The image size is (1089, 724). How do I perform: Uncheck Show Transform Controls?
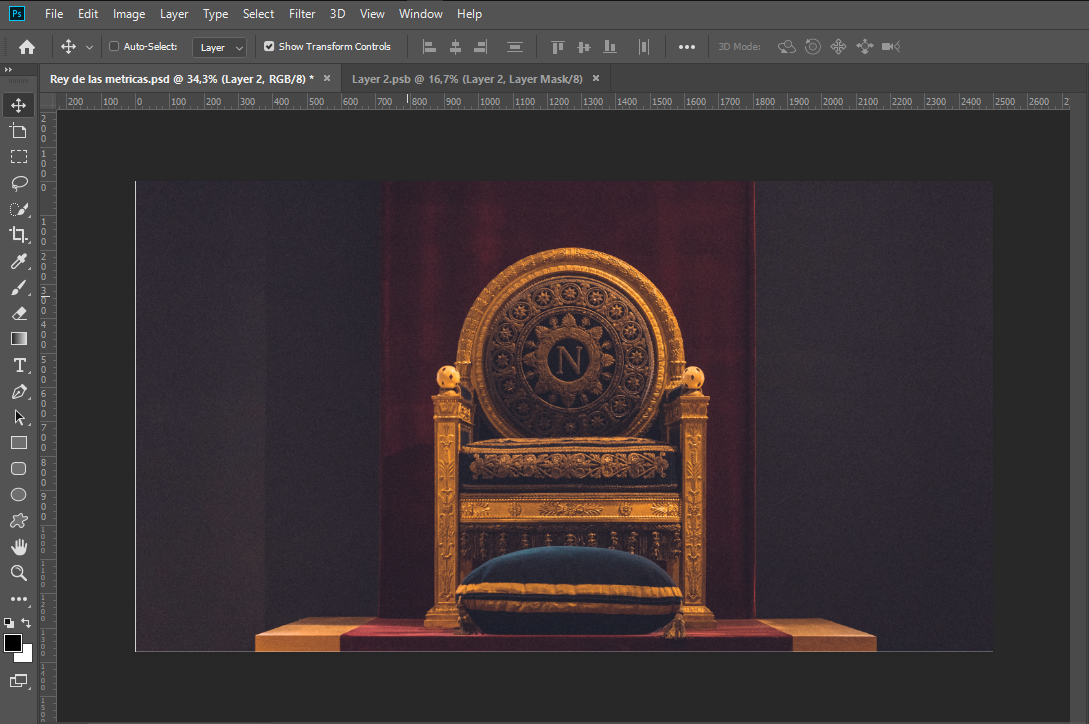[269, 46]
